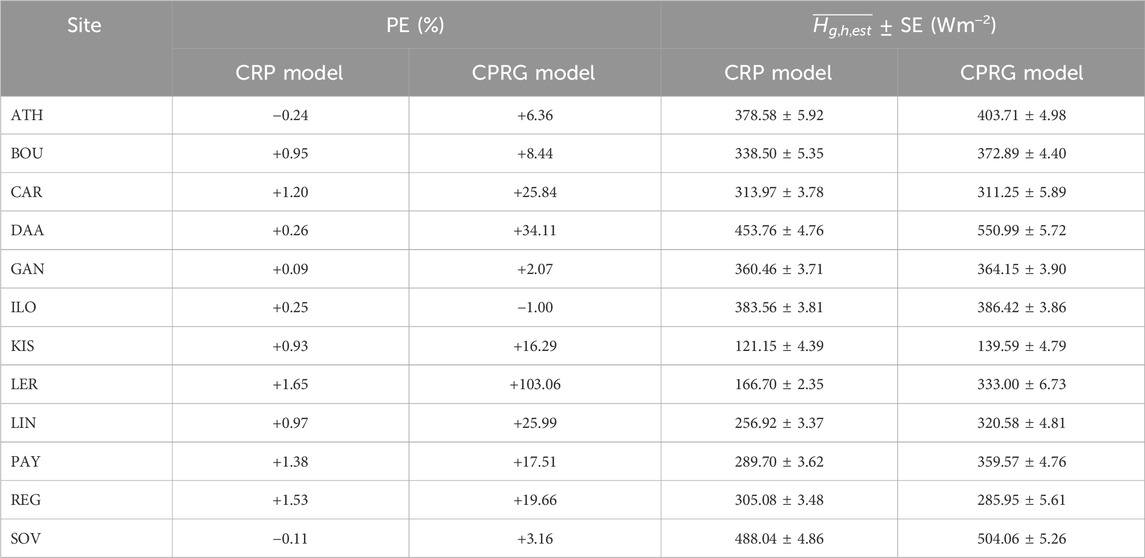
Task: Select the KIS value 121.15 ± 4.39
Action: click(x=779, y=346)
